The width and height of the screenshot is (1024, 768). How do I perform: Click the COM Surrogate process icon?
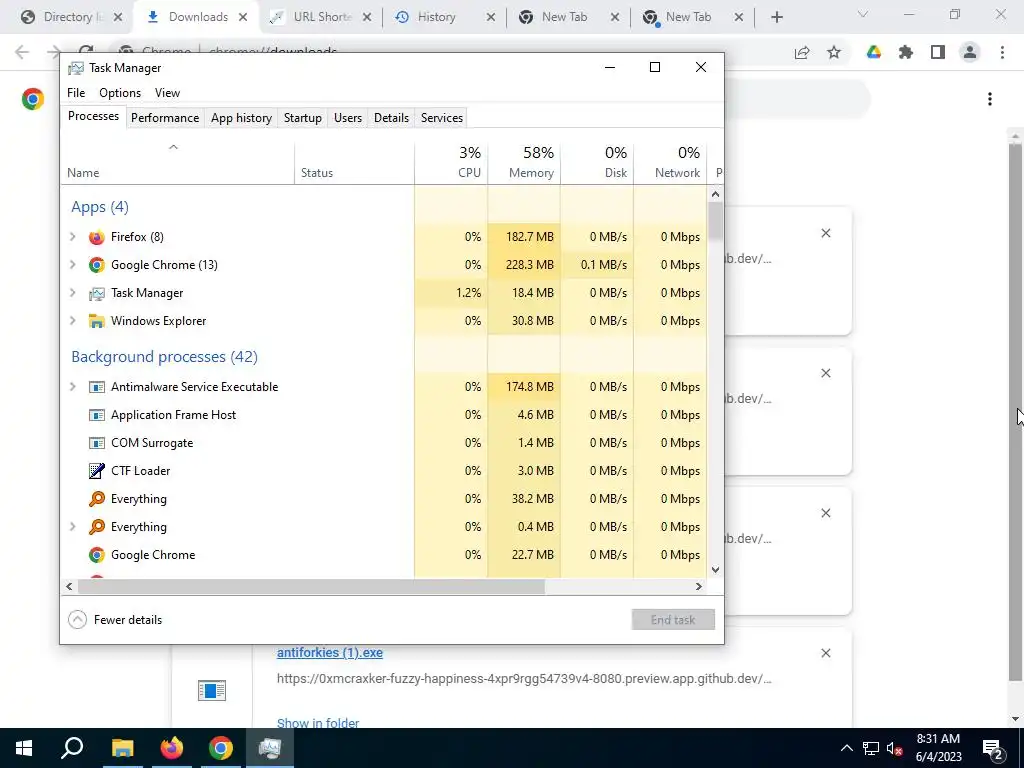[x=97, y=443]
